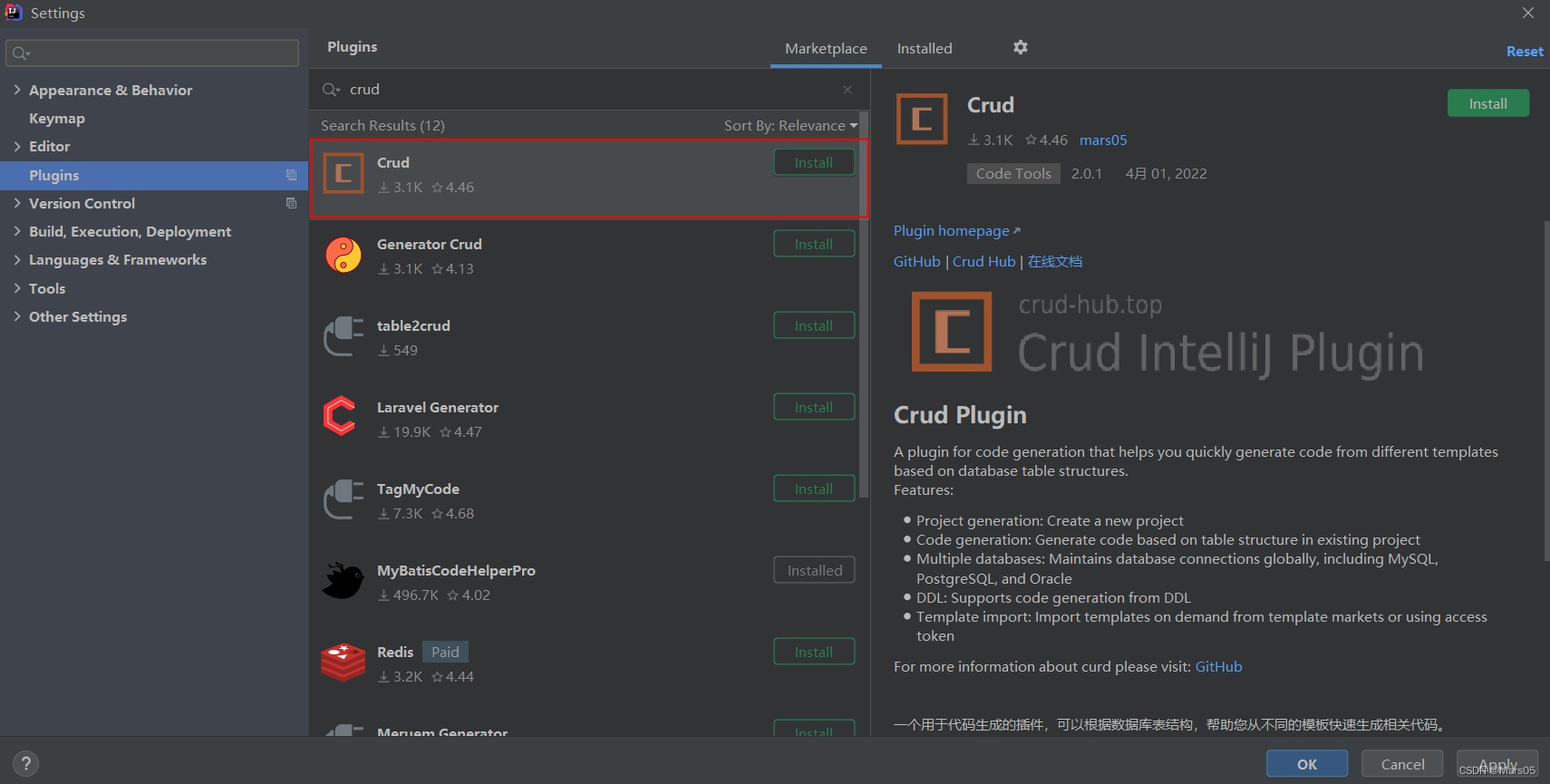
Task: Click the help question mark icon
Action: 26,763
